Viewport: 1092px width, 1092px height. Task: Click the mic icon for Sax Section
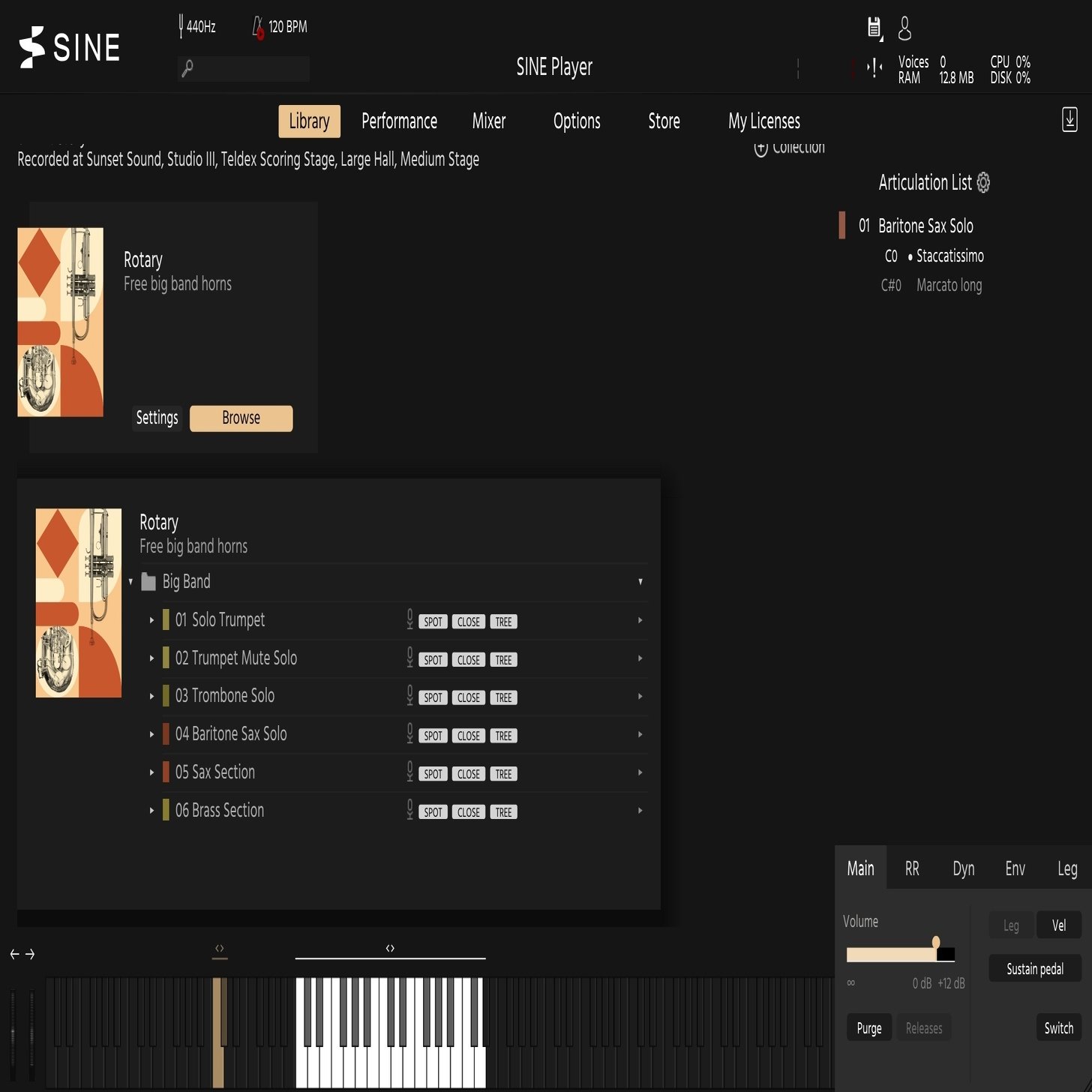[409, 771]
